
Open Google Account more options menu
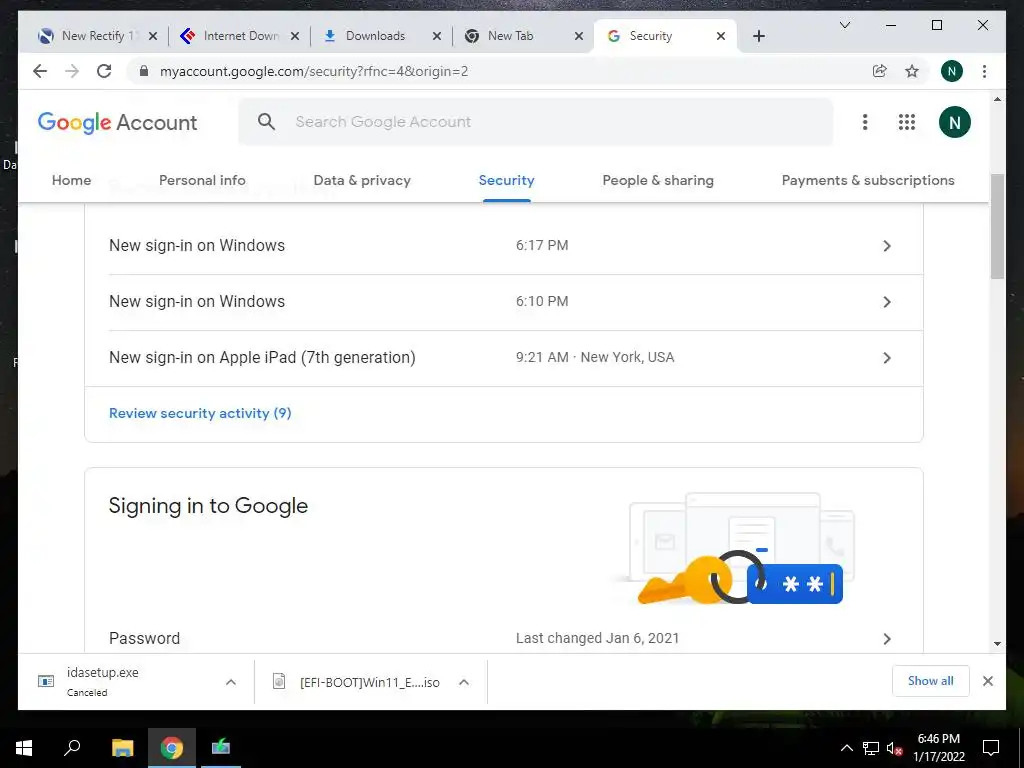point(865,122)
